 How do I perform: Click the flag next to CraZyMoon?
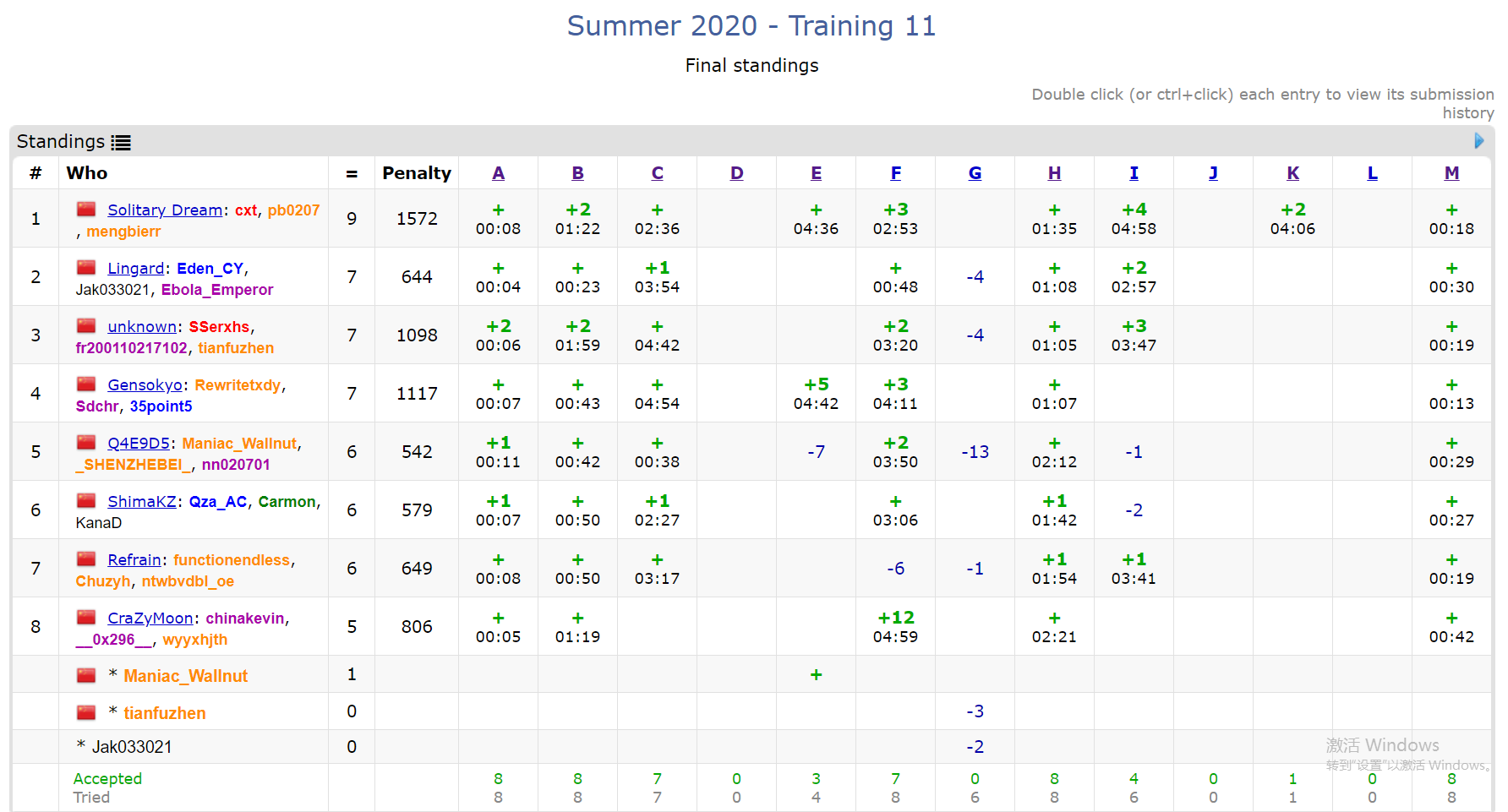click(x=86, y=617)
